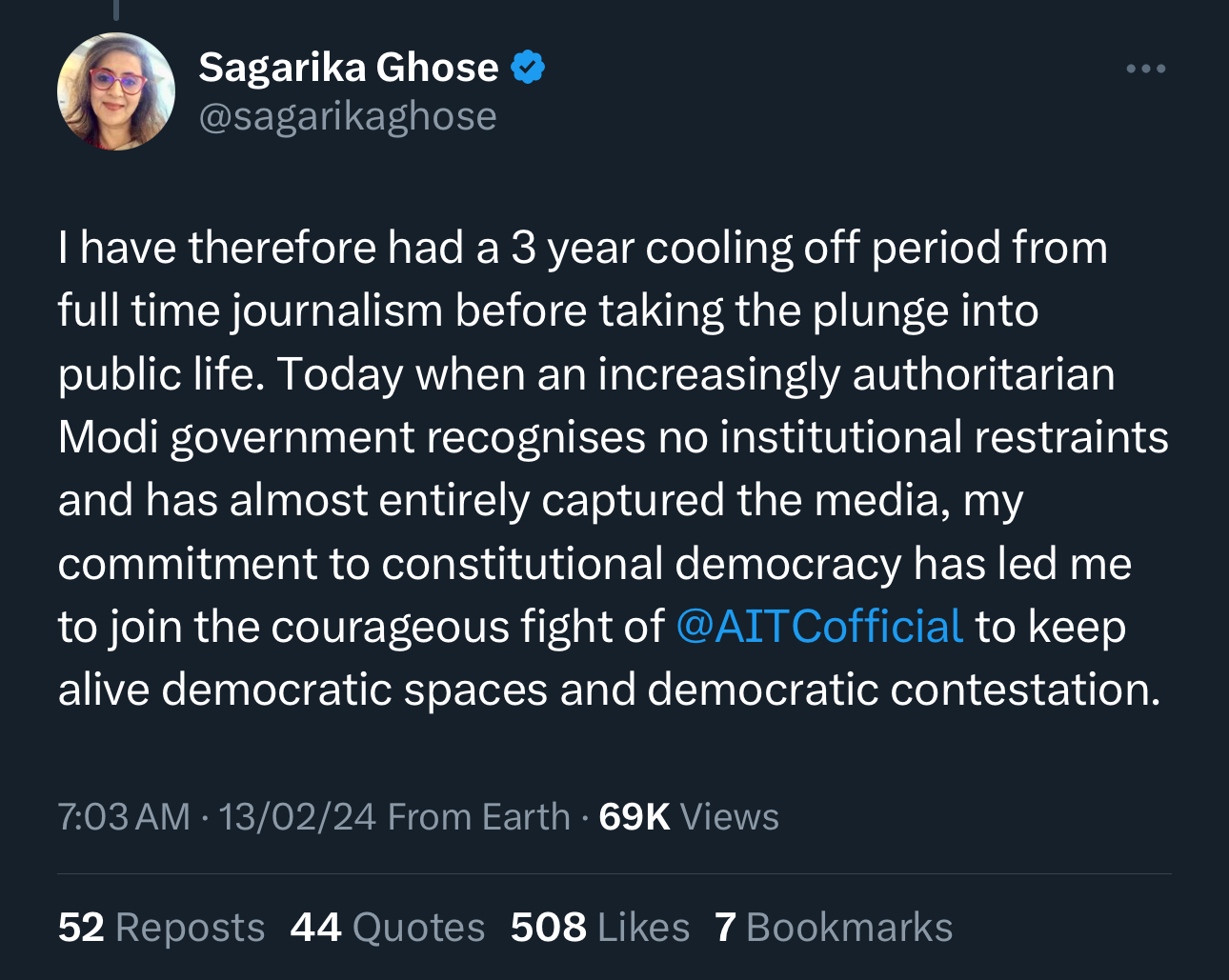This screenshot has width=1229, height=980.
Task: Click the display name Sagarika Ghose
Action: (348, 68)
